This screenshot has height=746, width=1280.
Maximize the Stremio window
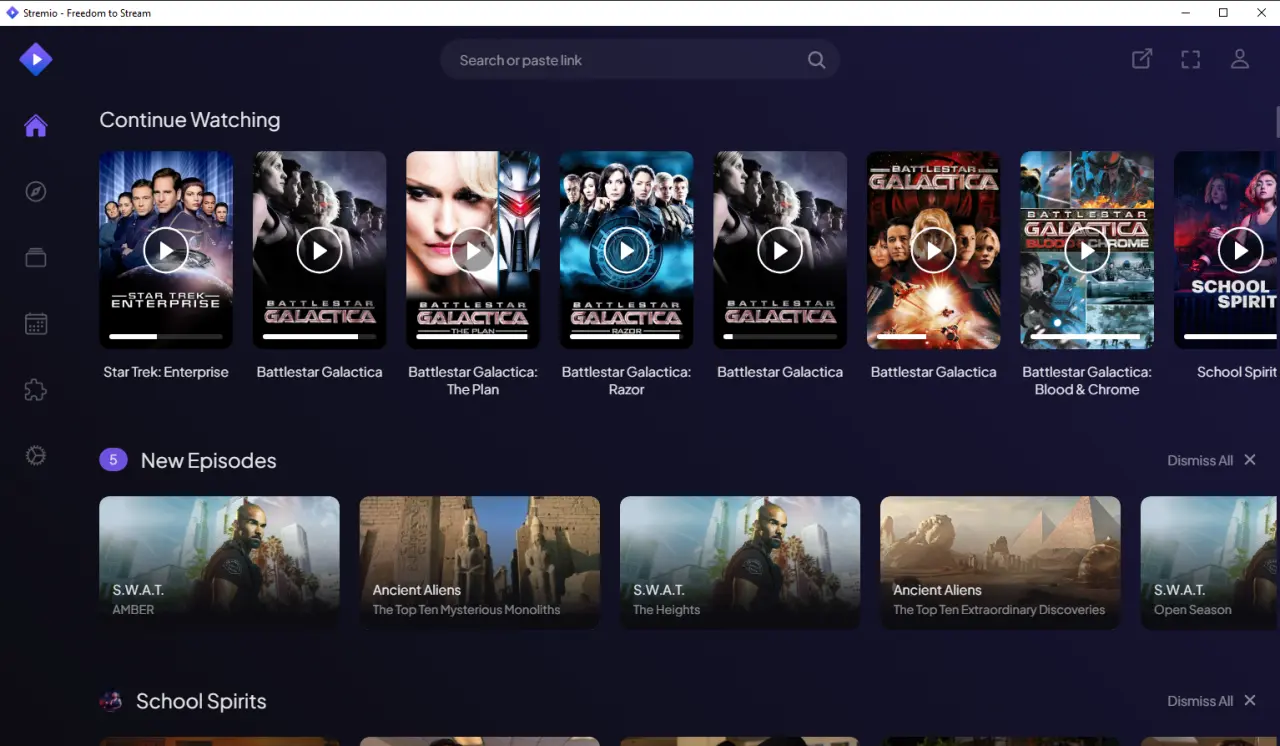point(1223,13)
